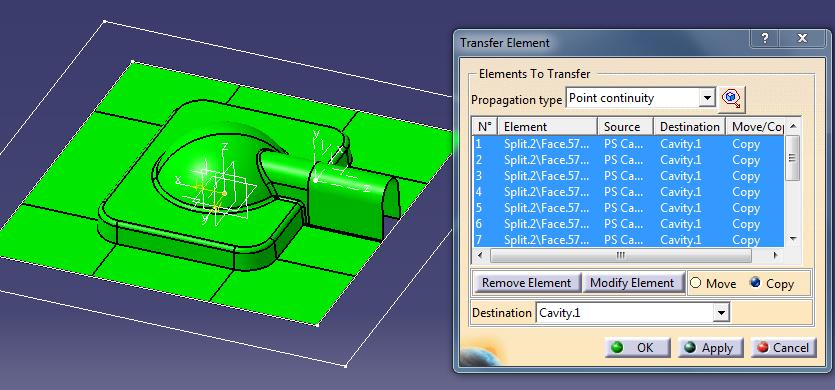This screenshot has width=835, height=390.
Task: Click the Apply button
Action: pyautogui.click(x=711, y=347)
